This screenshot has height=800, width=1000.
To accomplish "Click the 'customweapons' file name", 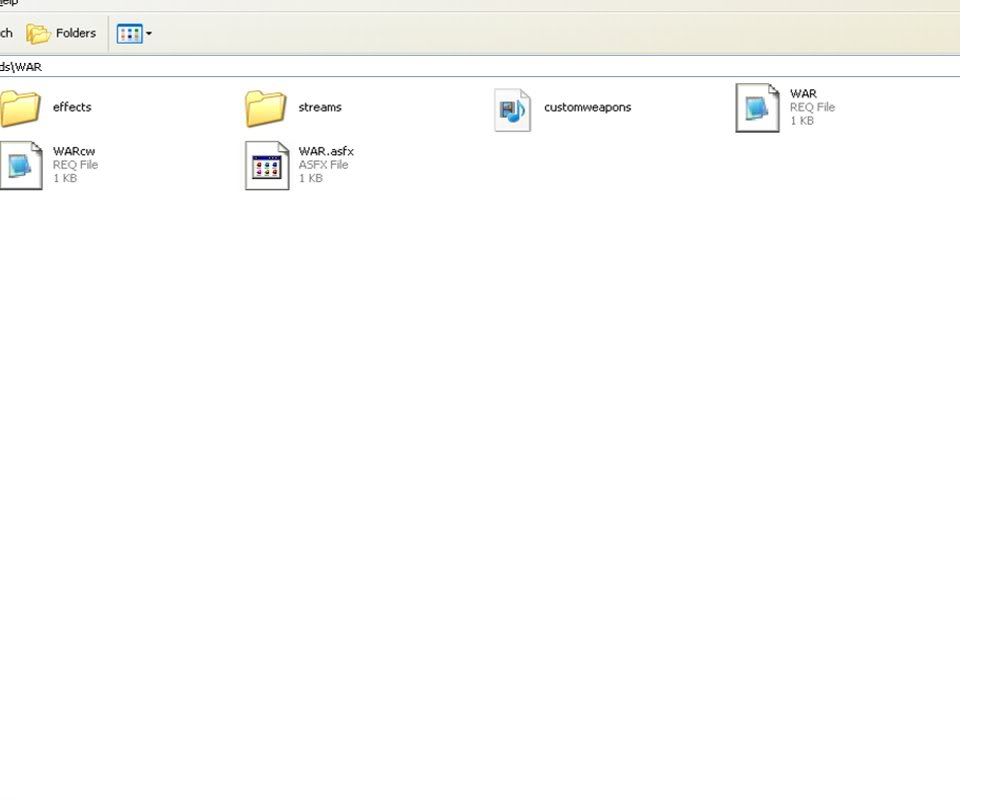I will (x=587, y=107).
